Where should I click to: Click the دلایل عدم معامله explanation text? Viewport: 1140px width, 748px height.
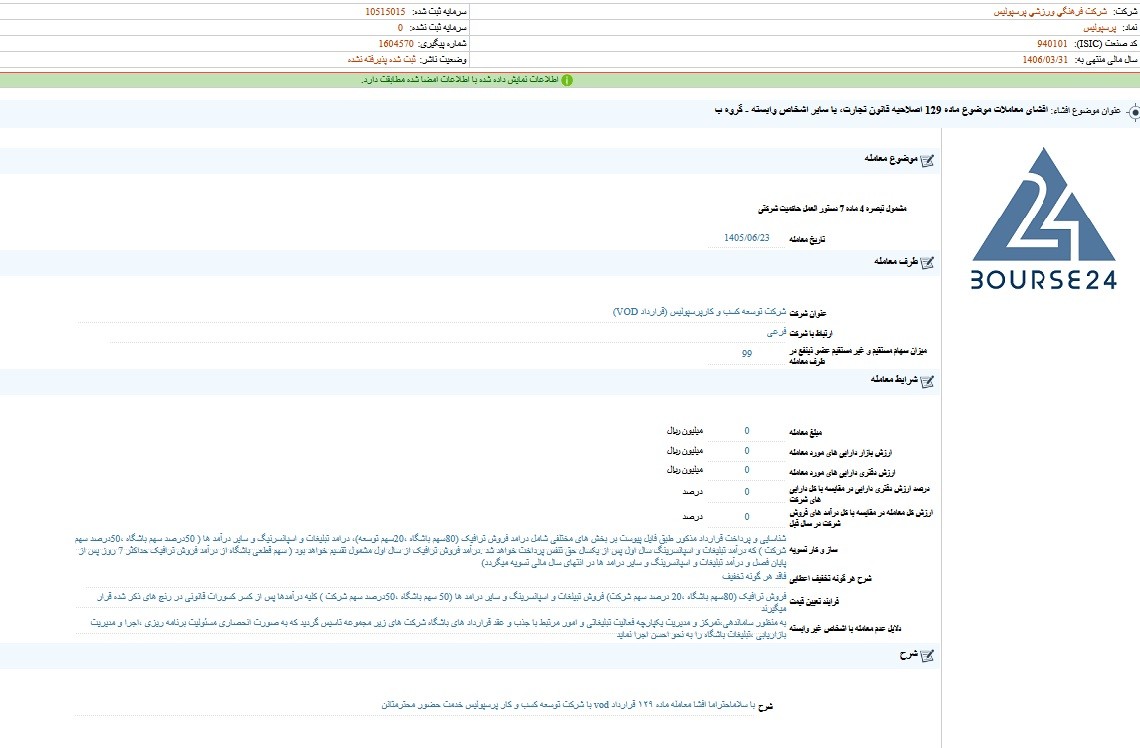point(438,629)
